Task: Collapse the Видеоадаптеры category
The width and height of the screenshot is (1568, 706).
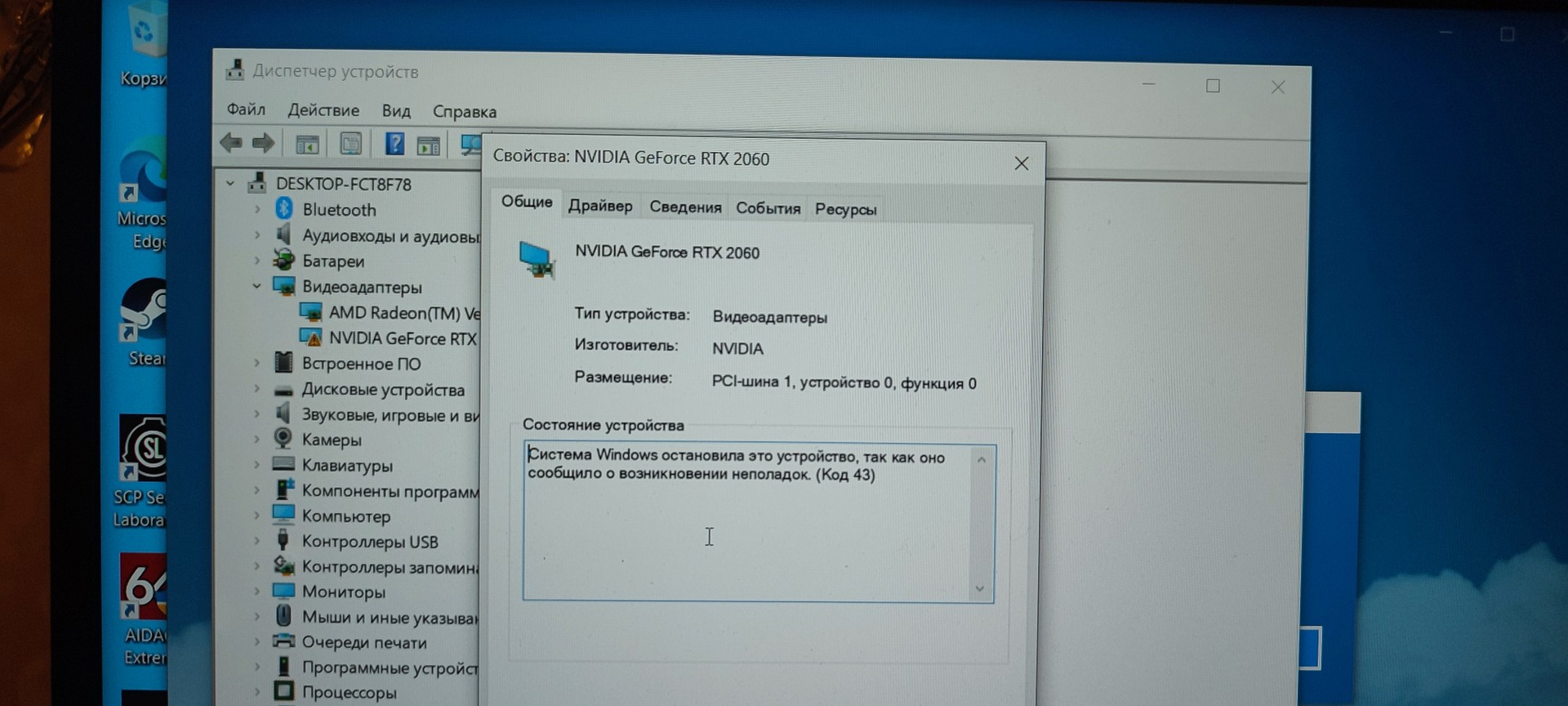Action: (256, 286)
